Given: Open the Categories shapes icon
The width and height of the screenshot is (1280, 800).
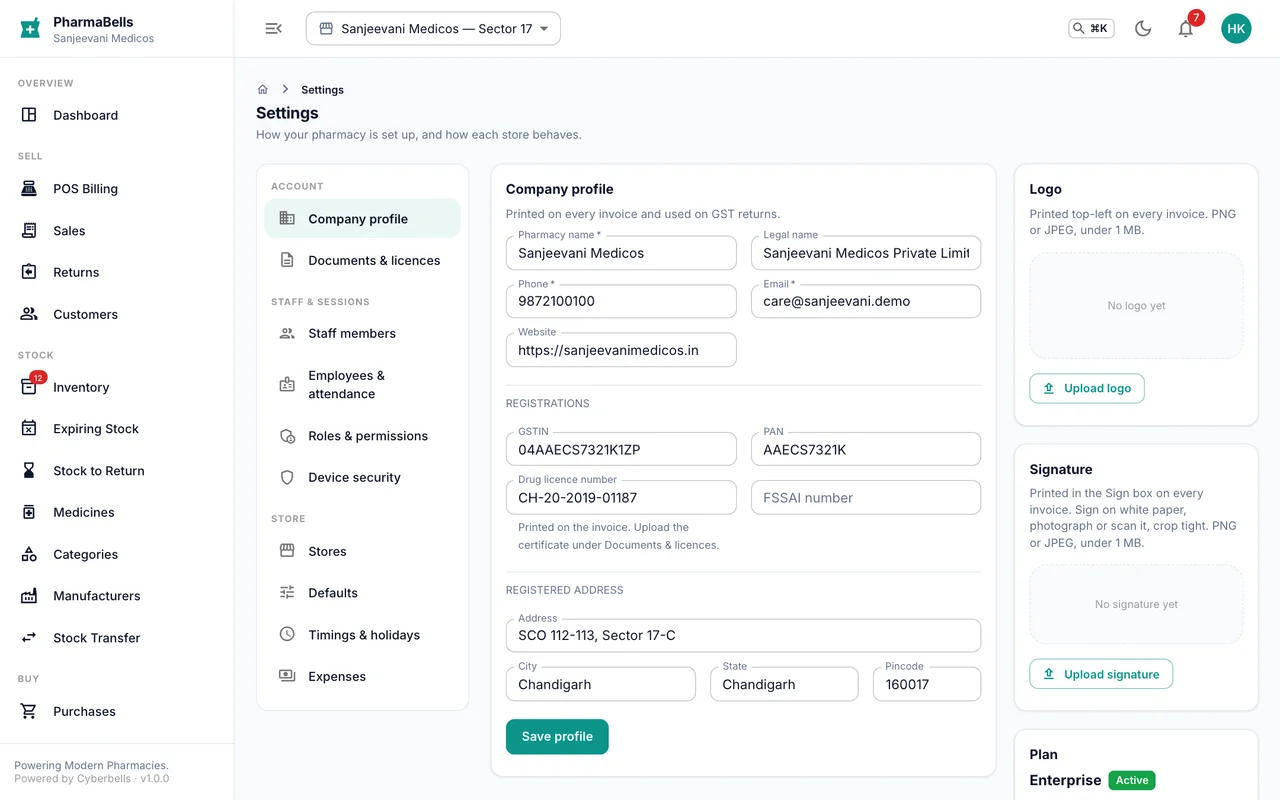Looking at the screenshot, I should coord(29,554).
